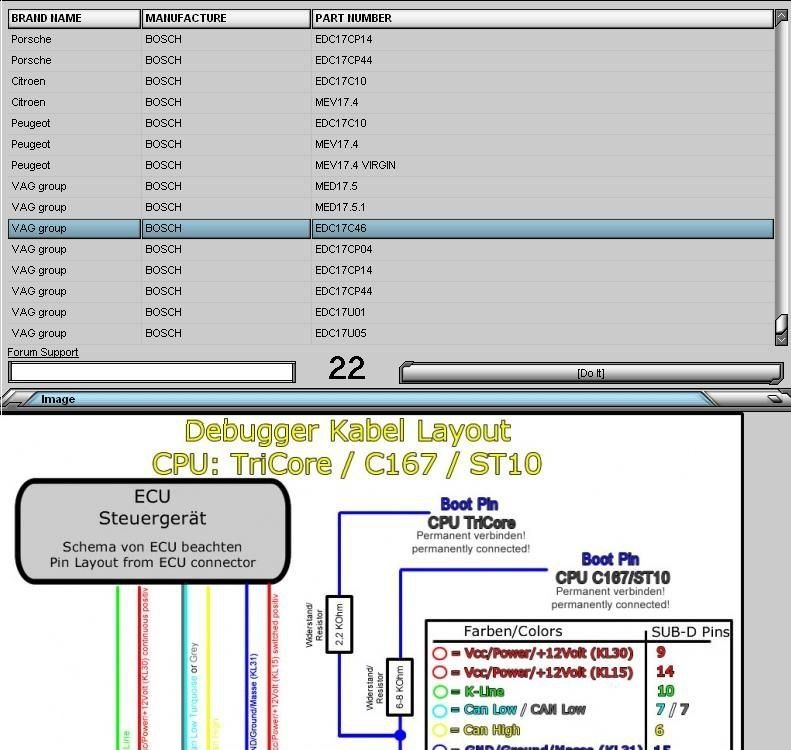Click the Forum Support link

point(43,352)
